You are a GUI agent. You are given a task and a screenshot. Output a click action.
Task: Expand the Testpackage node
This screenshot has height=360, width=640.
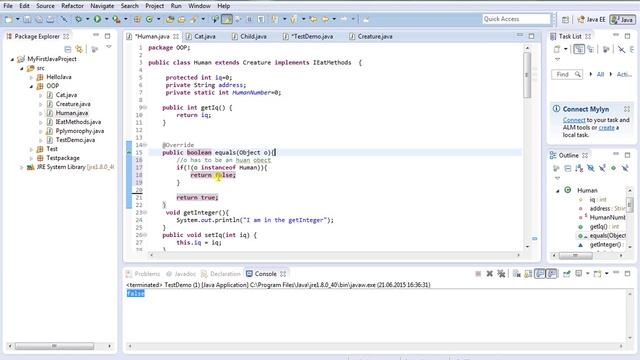(x=31, y=158)
